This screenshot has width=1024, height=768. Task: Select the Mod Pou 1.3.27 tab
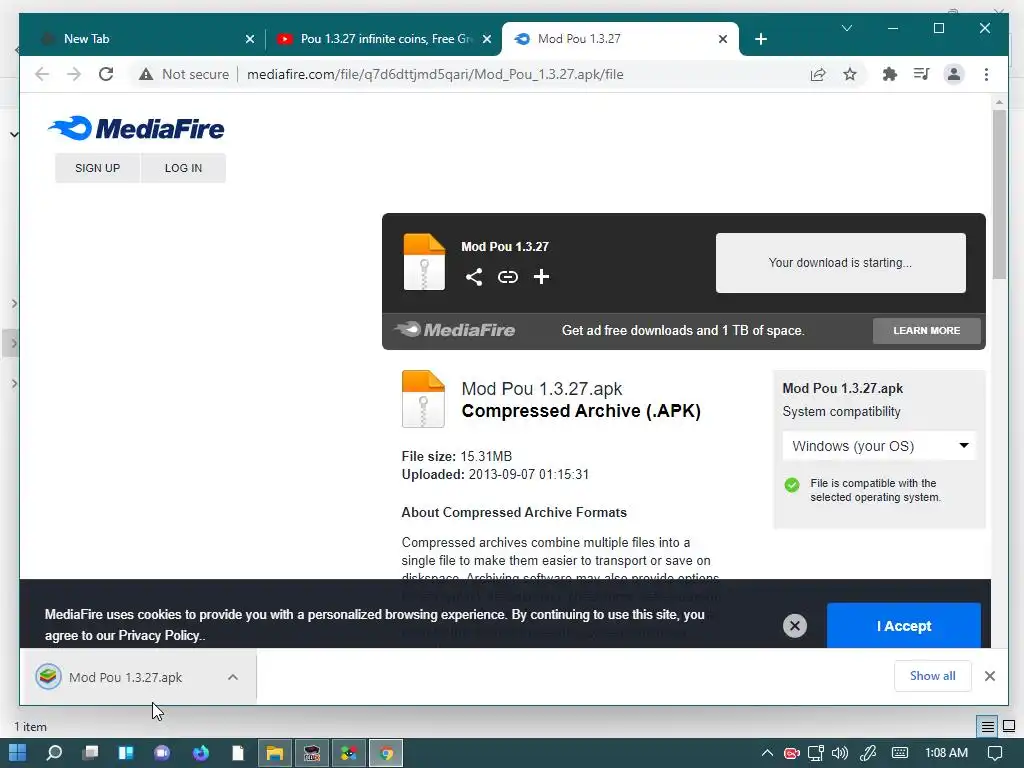(x=619, y=39)
